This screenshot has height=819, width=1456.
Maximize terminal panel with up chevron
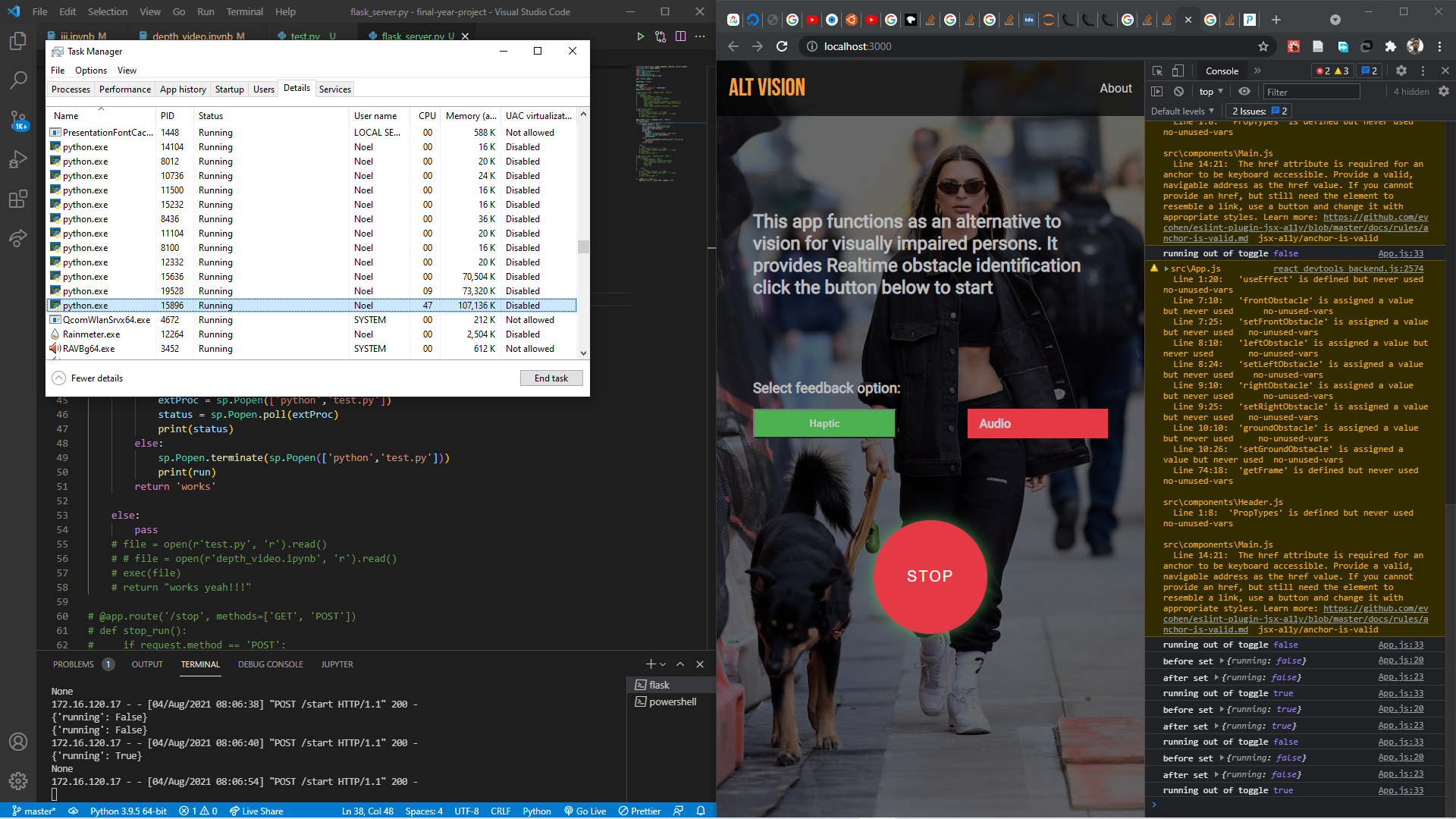(680, 664)
